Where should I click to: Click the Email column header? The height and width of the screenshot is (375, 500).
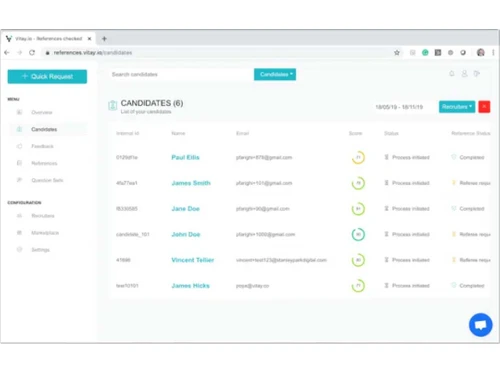243,133
